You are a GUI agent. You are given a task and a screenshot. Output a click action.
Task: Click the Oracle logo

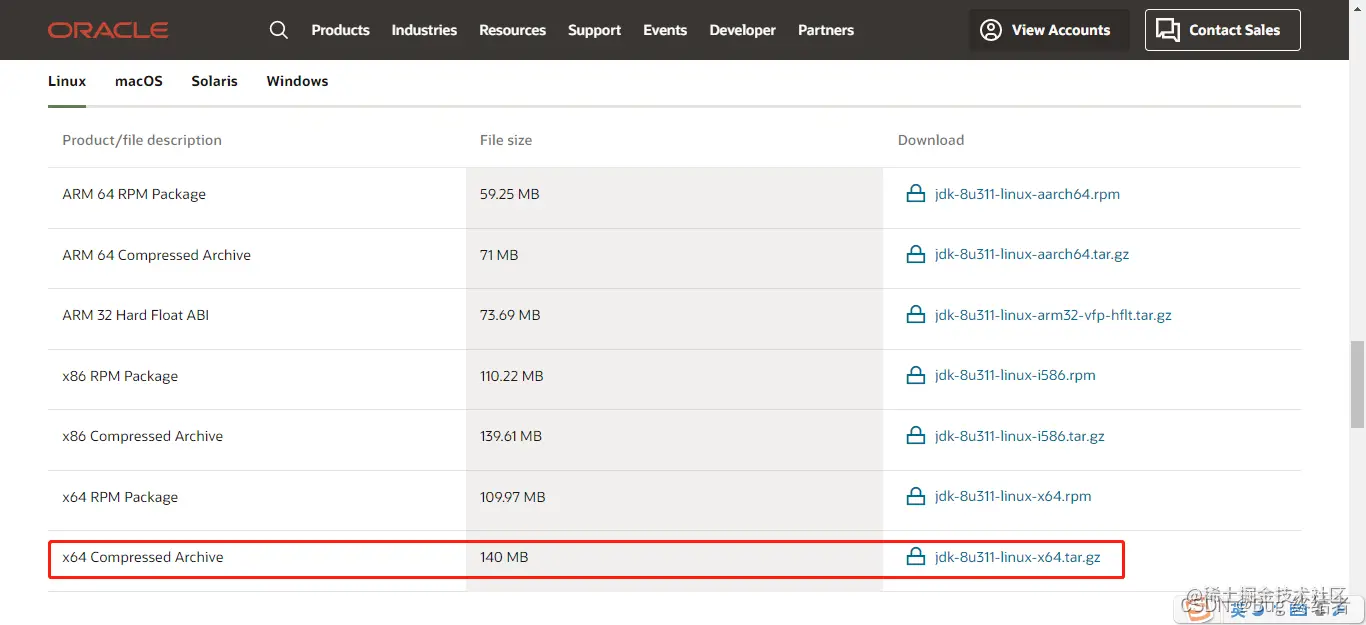pos(108,30)
